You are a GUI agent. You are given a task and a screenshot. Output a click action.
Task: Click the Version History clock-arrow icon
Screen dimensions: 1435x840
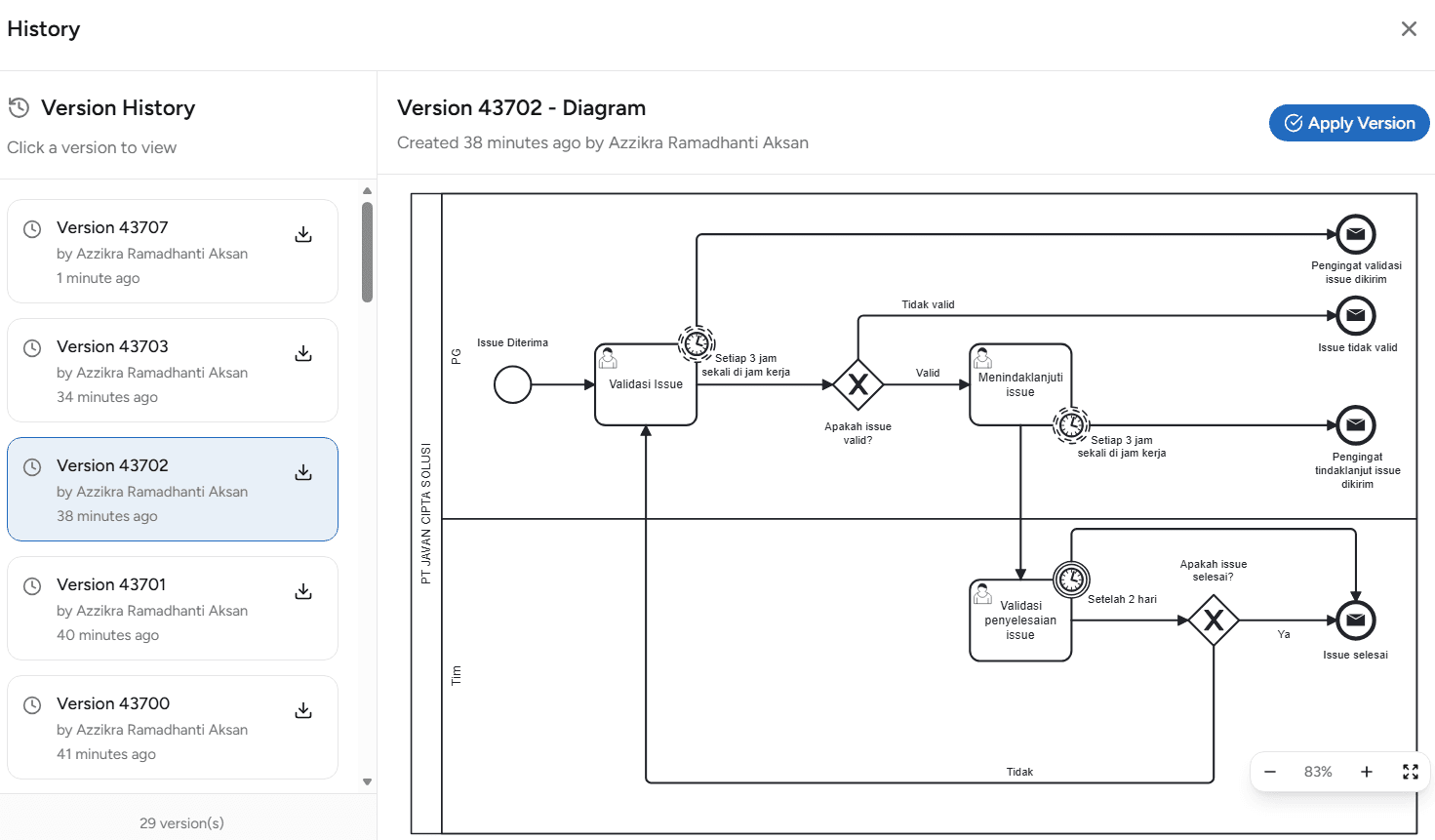tap(19, 107)
